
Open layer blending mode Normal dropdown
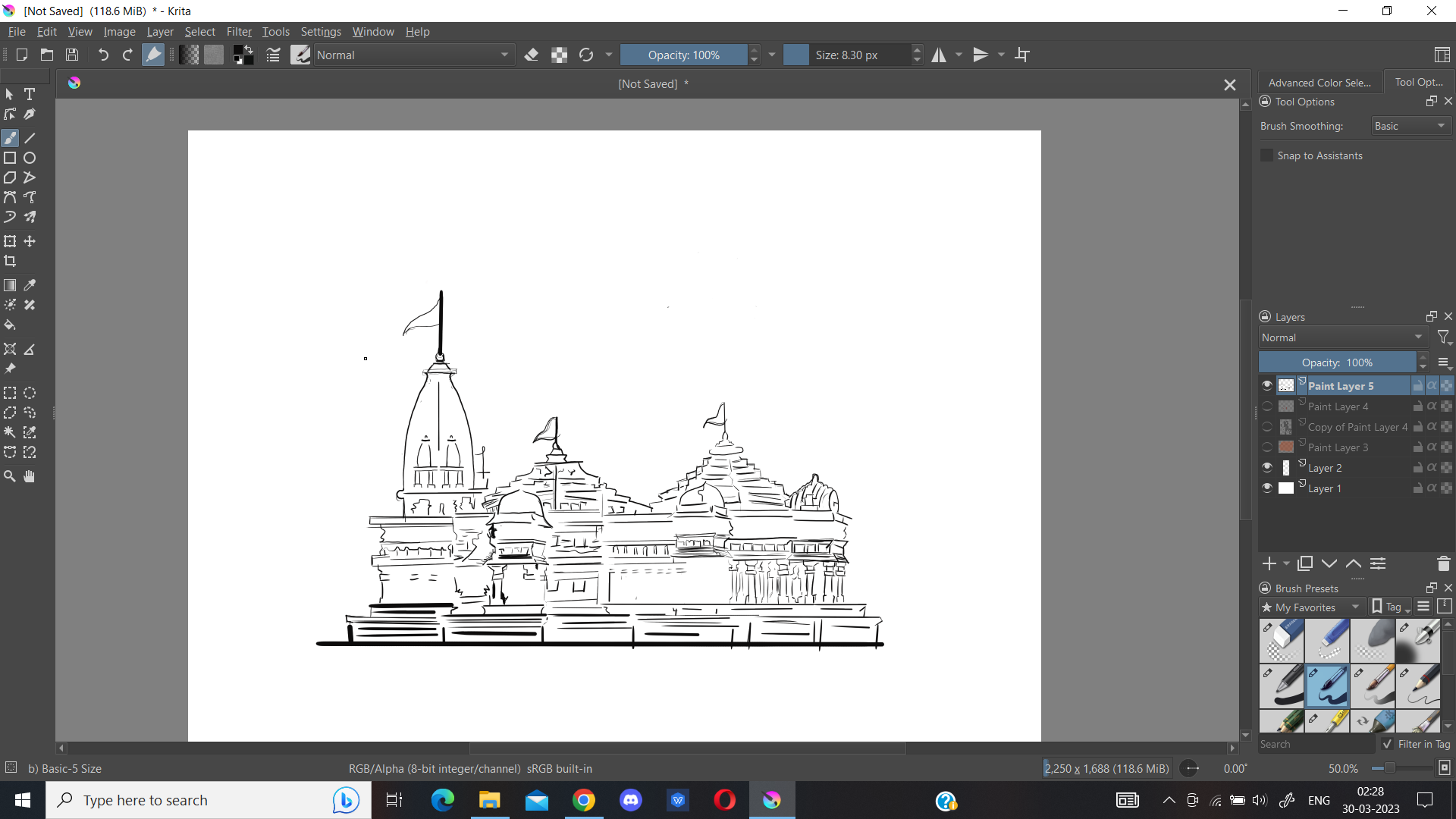(1342, 337)
